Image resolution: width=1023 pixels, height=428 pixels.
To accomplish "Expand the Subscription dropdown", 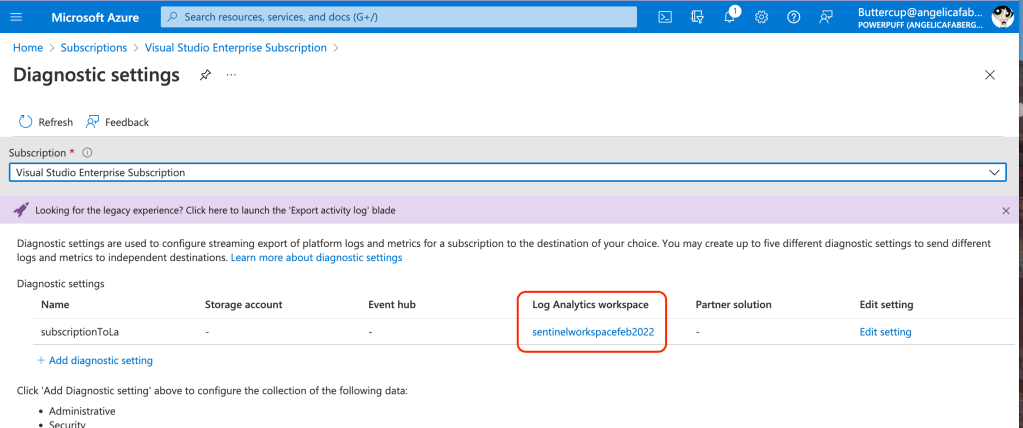I will coord(994,172).
